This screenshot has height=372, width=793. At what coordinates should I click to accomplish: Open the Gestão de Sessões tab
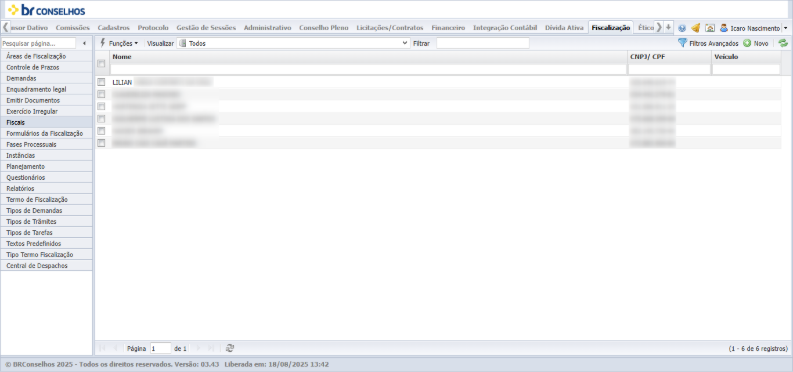click(206, 28)
